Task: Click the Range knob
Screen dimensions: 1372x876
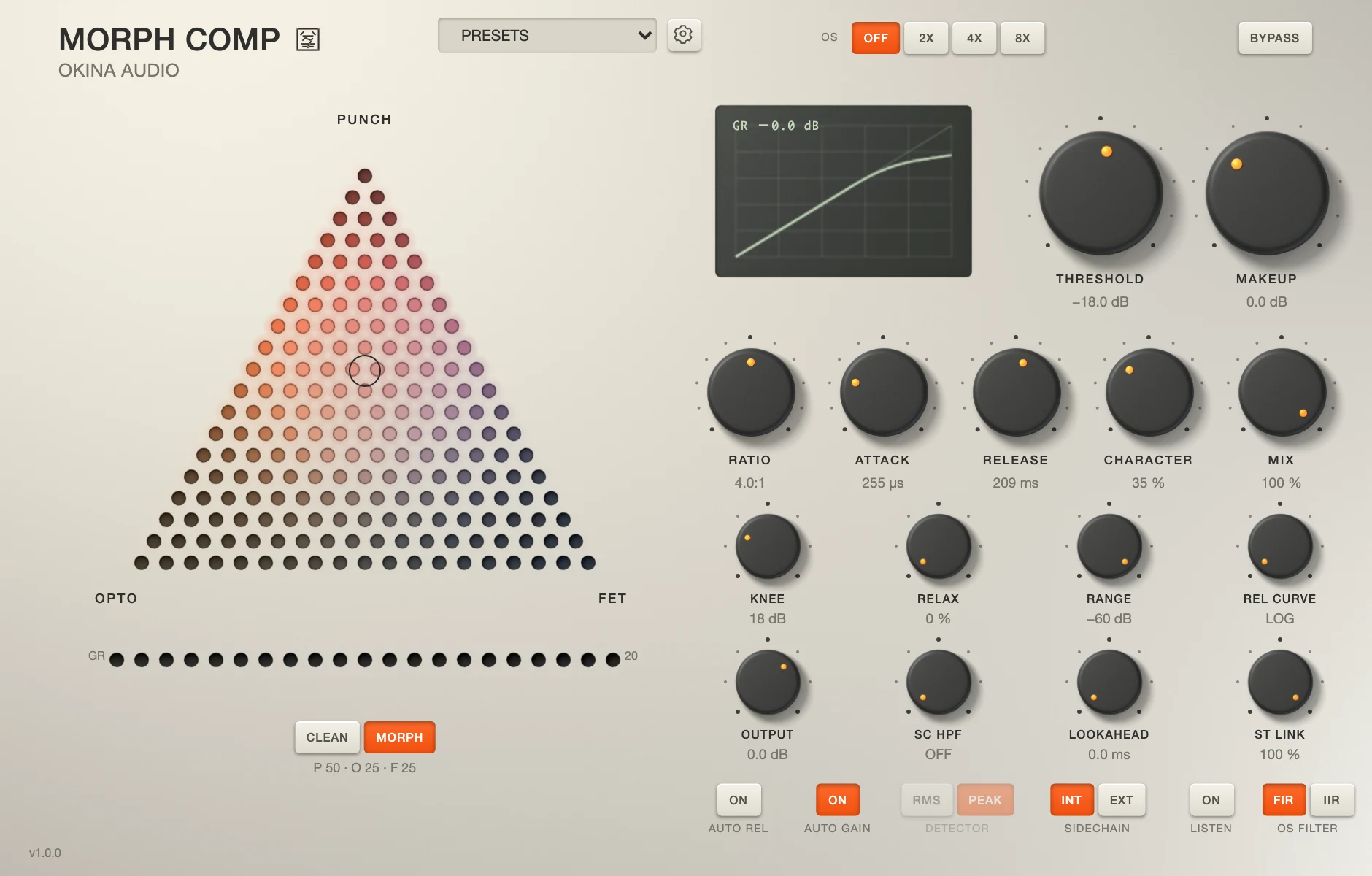Action: click(1109, 547)
